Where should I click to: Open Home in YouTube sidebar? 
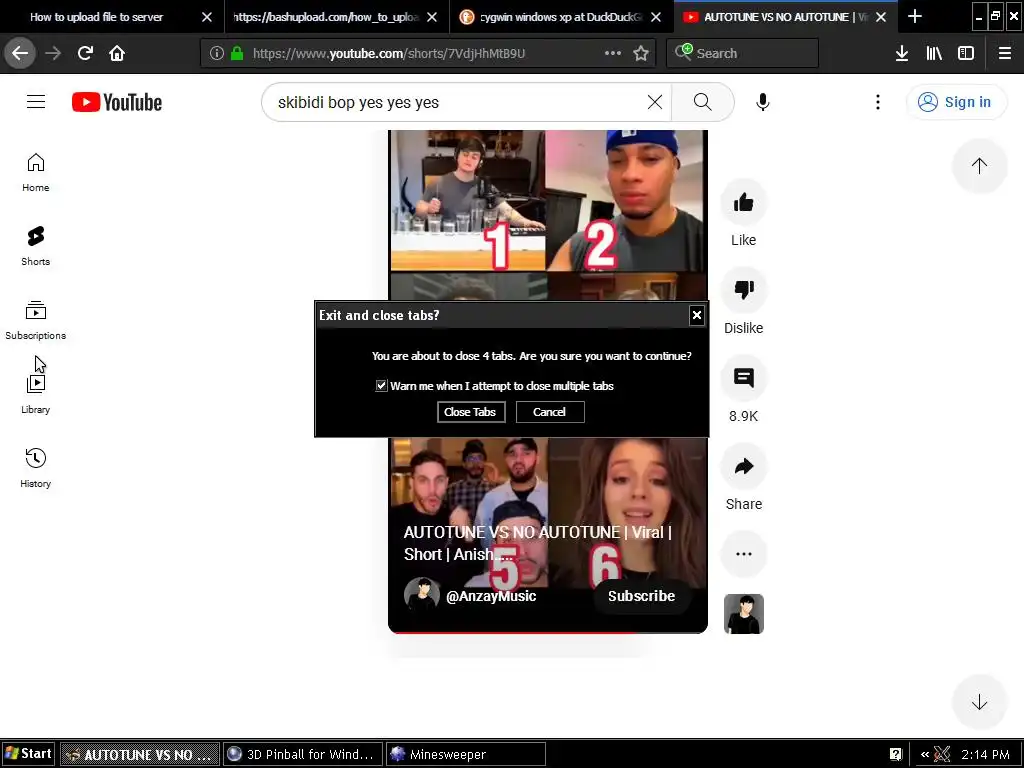[35, 172]
